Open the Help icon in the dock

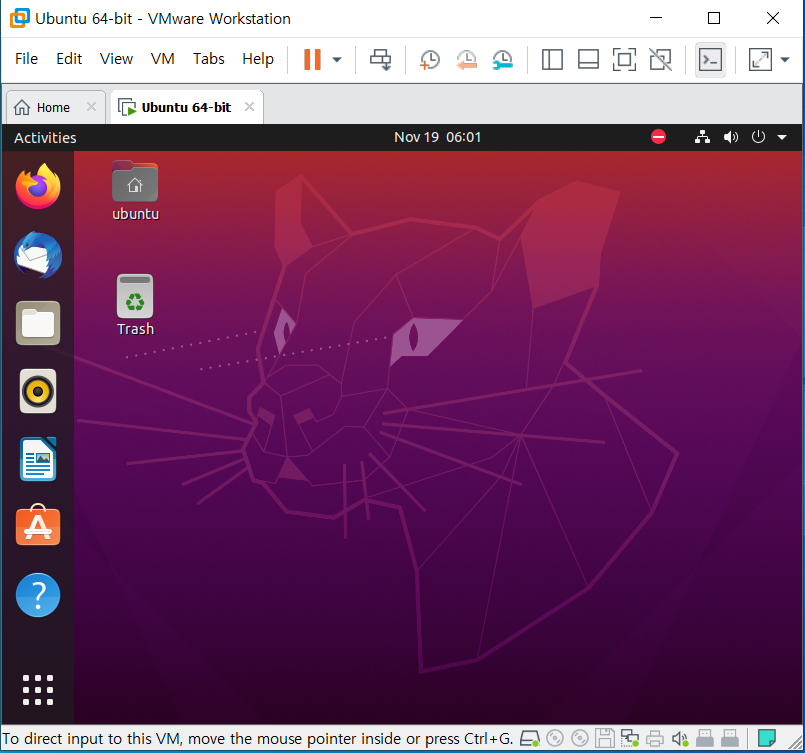tap(38, 595)
